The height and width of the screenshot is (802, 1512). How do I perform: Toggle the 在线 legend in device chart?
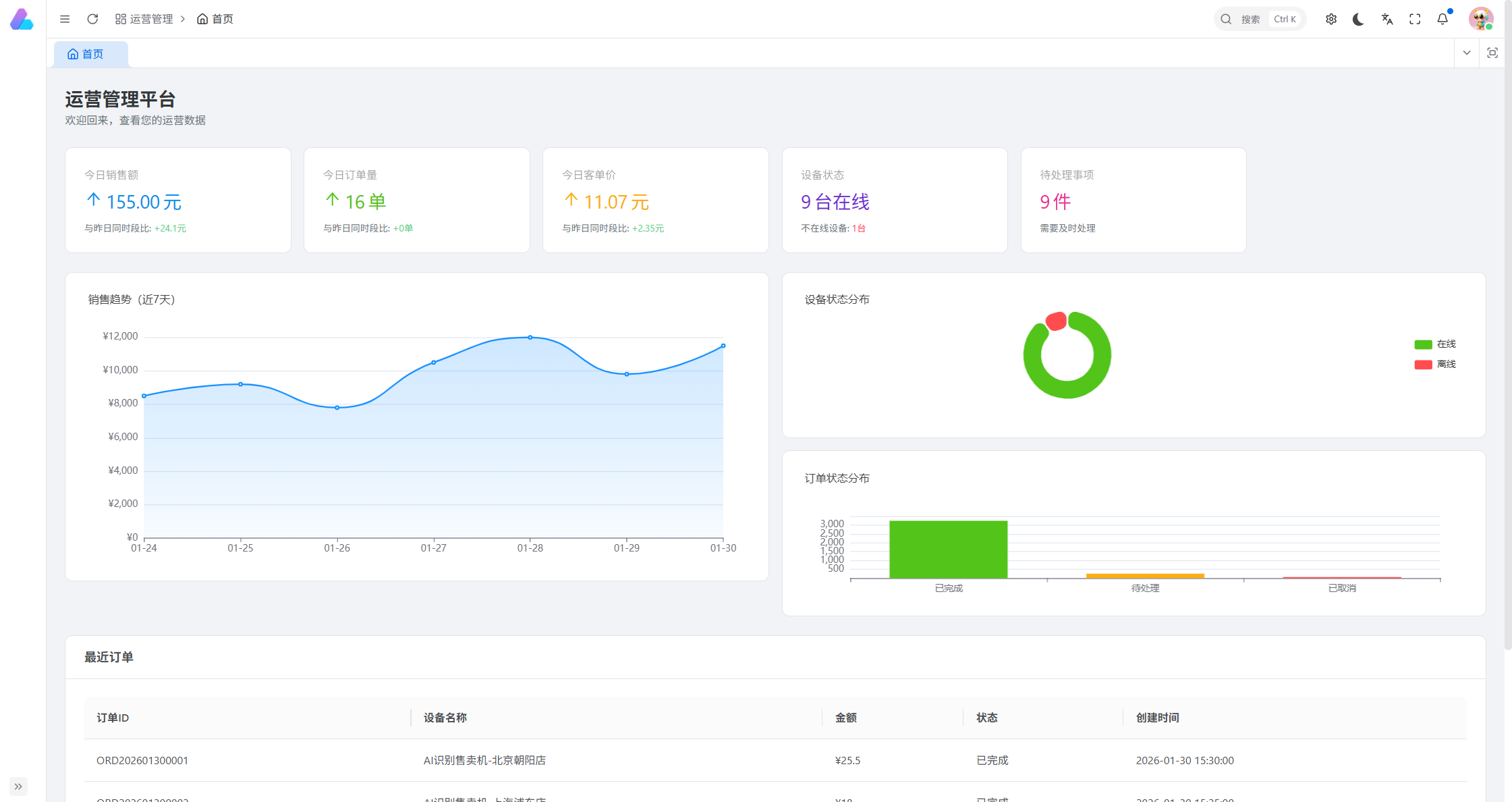click(1434, 344)
